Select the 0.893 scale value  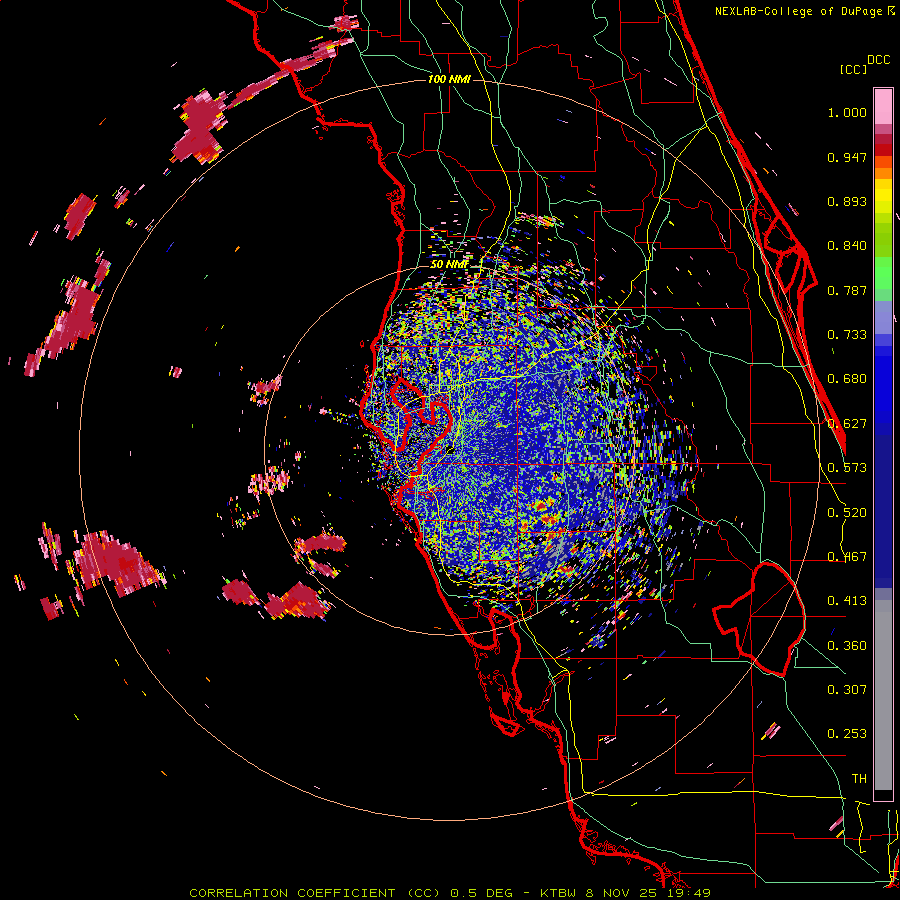(x=847, y=201)
